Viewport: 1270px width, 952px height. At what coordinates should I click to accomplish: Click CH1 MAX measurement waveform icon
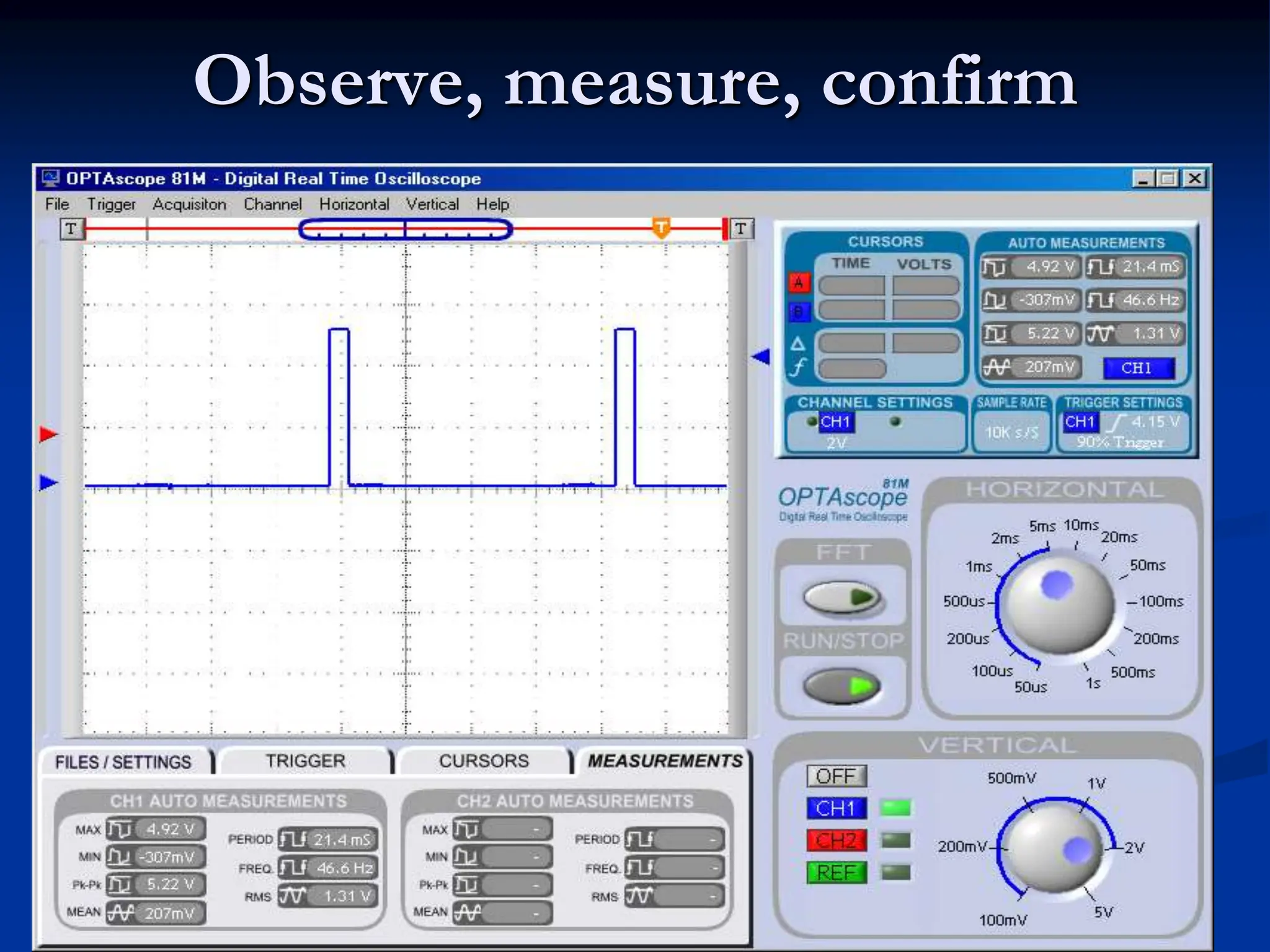119,829
